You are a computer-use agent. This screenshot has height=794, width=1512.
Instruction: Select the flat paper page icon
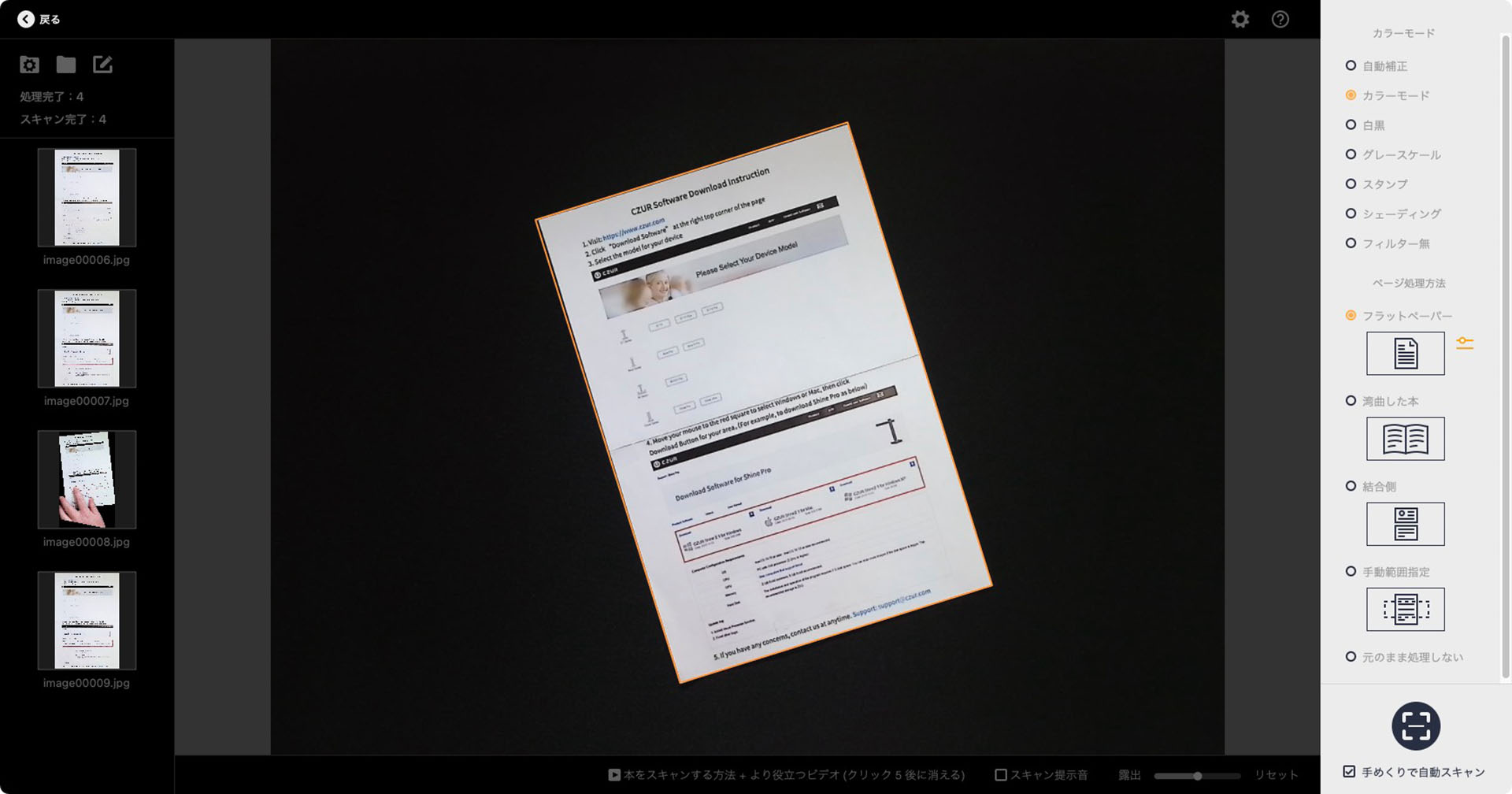click(1406, 354)
